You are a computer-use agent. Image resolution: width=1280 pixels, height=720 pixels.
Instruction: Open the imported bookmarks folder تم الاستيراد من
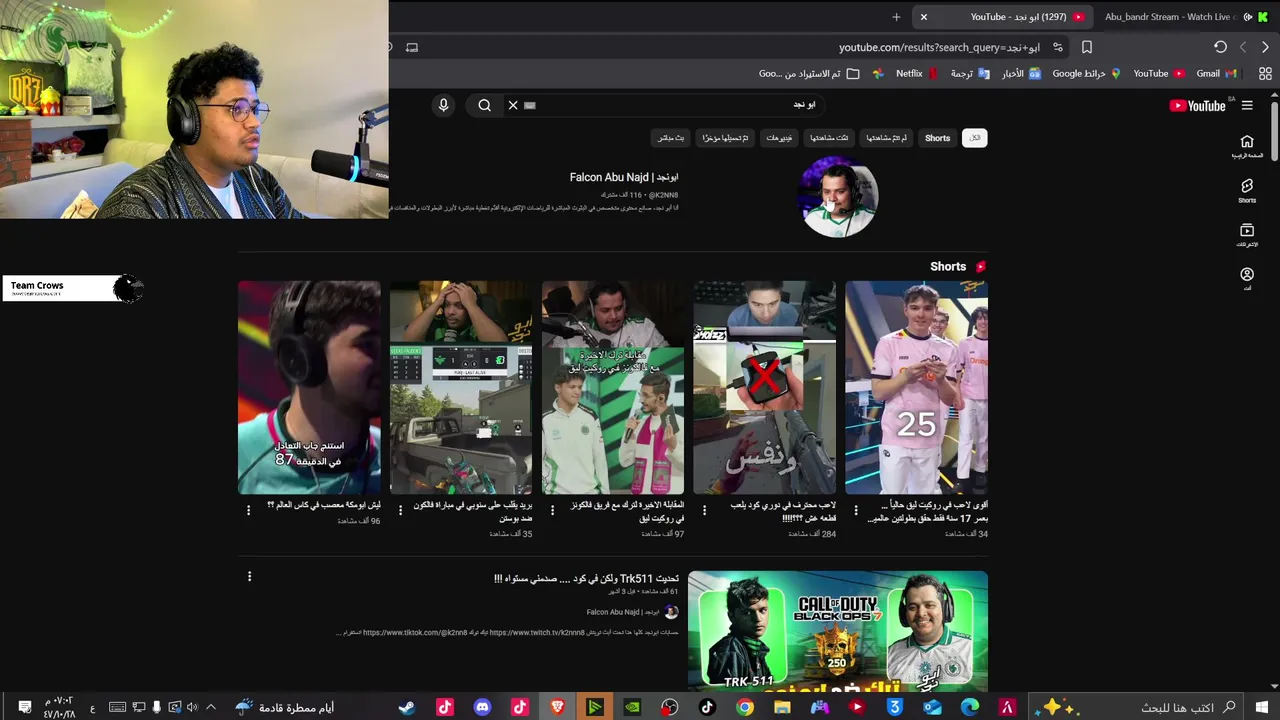coord(808,73)
